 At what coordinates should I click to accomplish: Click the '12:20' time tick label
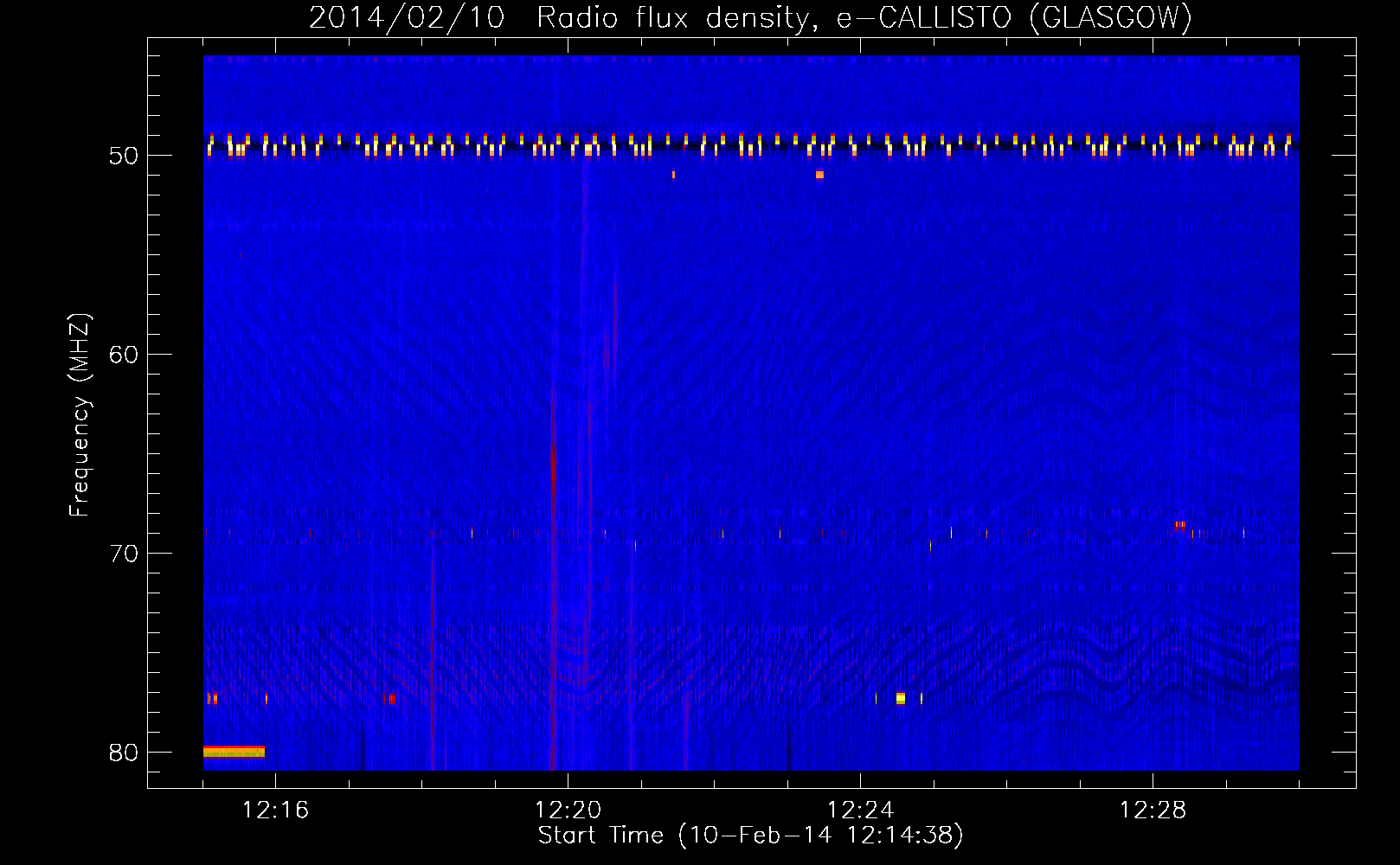point(568,811)
